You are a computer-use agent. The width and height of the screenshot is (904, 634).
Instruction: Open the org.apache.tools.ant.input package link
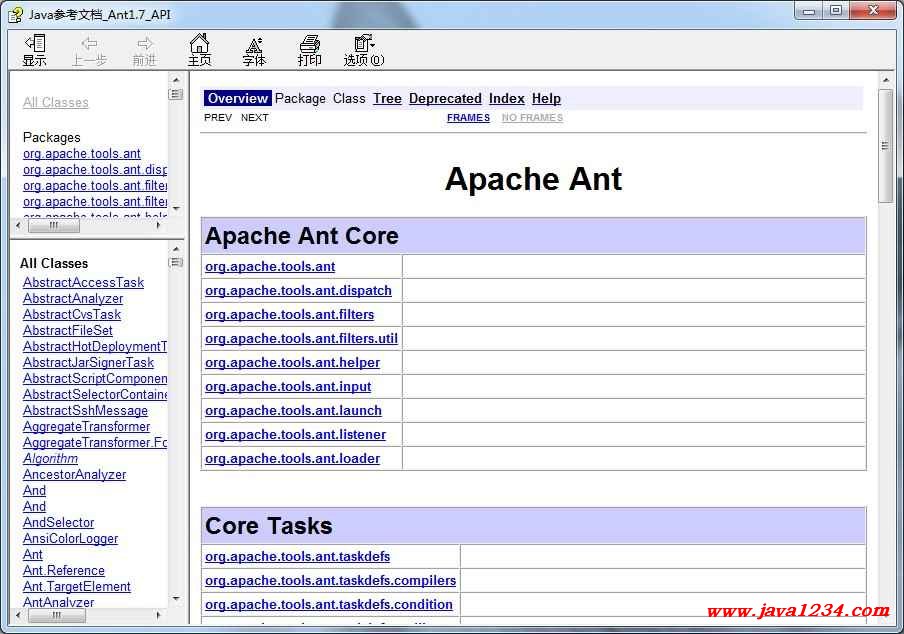pyautogui.click(x=288, y=387)
